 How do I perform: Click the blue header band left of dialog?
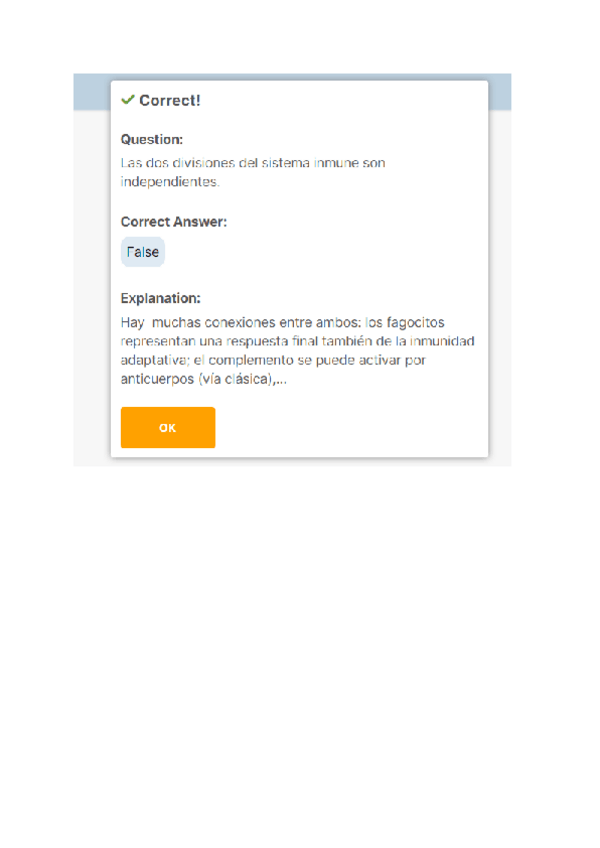tap(92, 92)
